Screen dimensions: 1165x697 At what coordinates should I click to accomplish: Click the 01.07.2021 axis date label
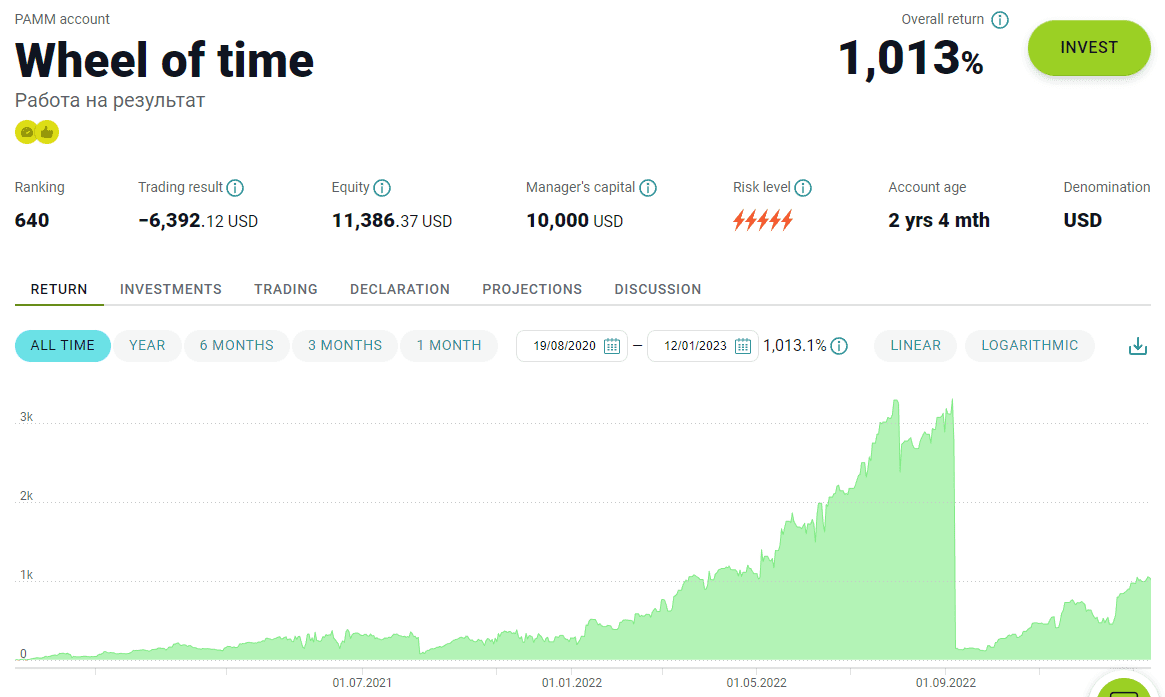click(x=362, y=682)
